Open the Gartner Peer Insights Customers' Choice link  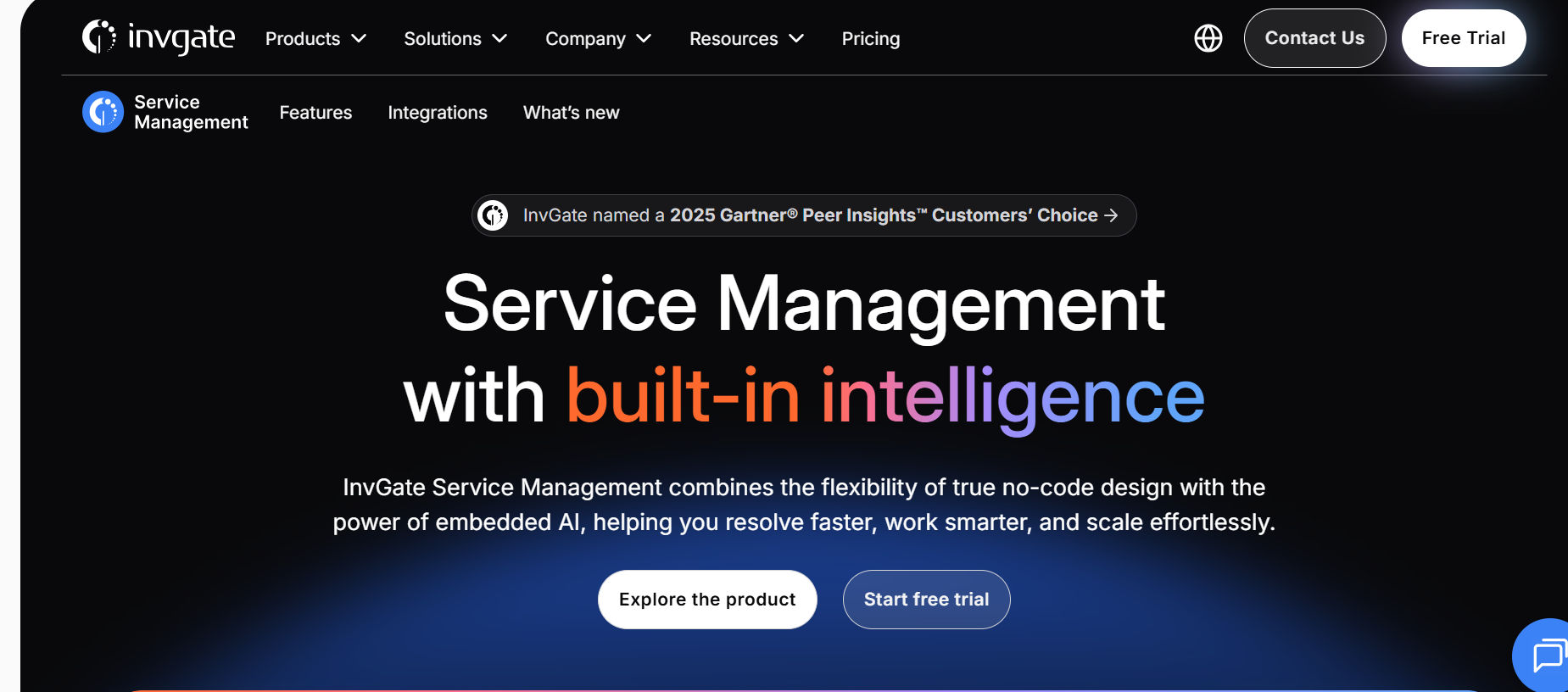pos(804,215)
